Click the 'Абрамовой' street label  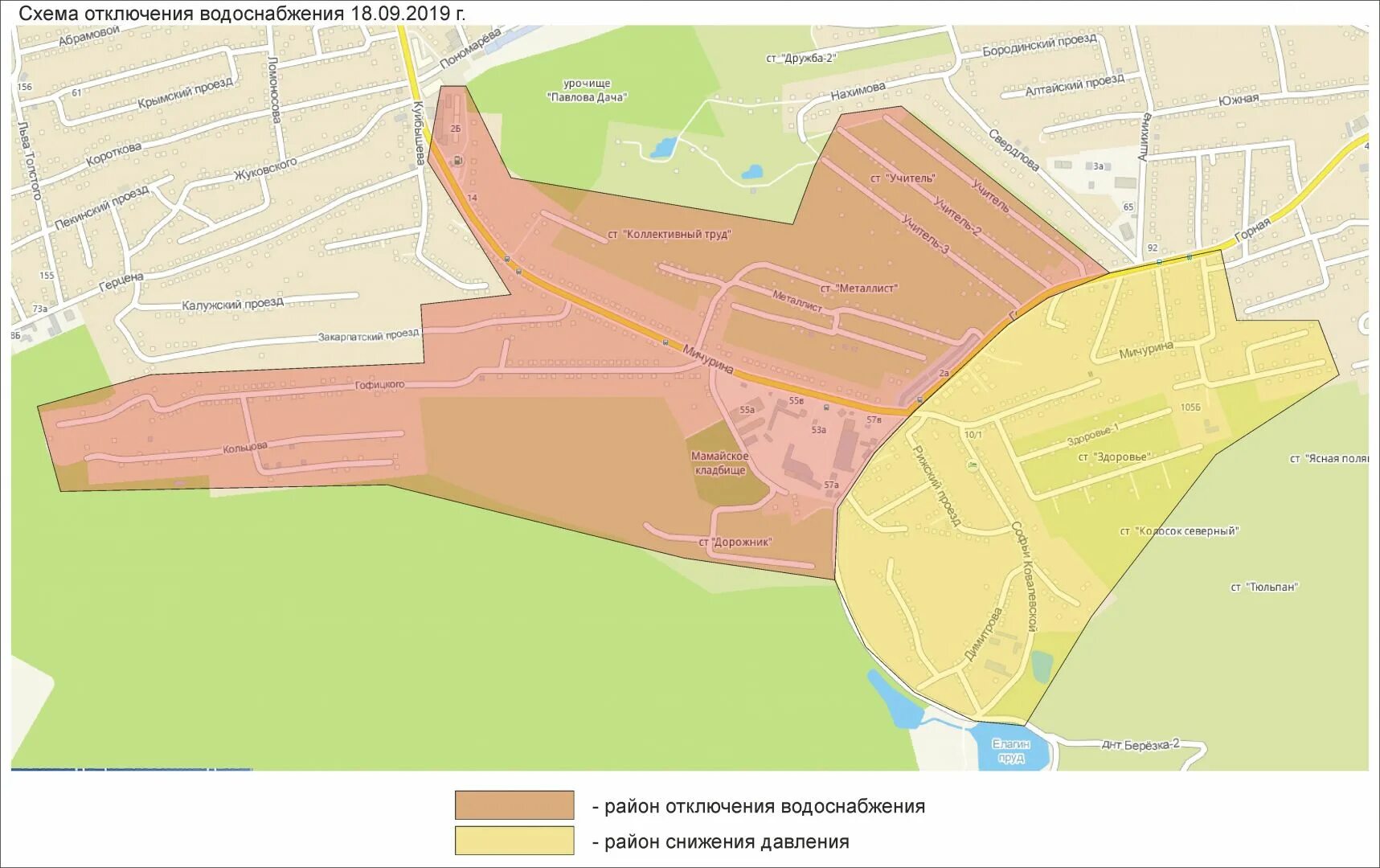89,36
